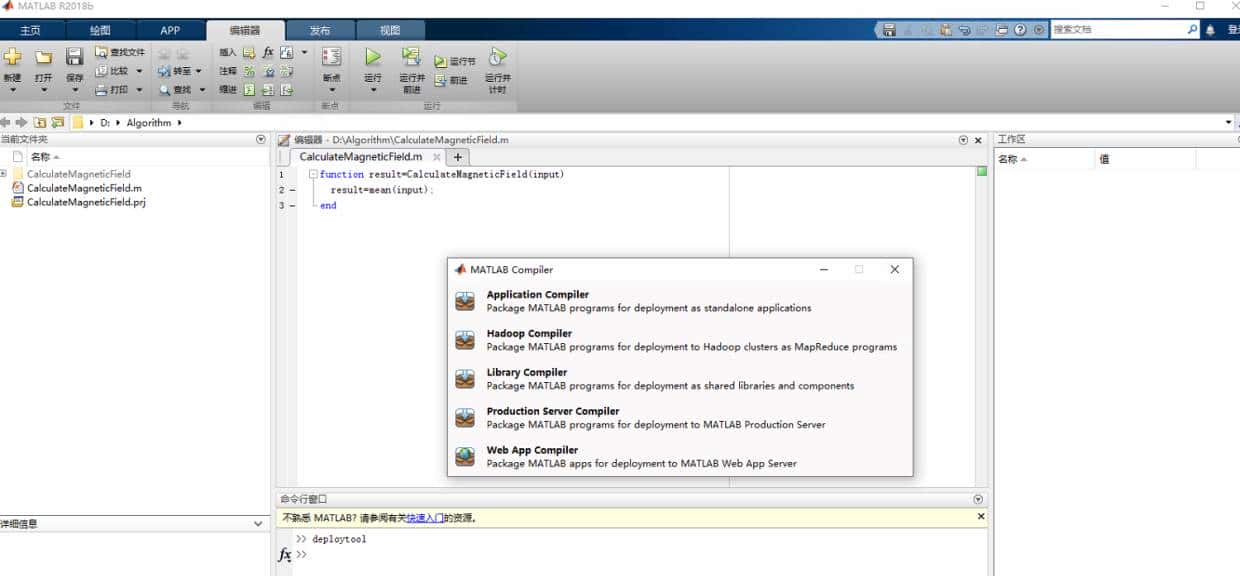Click the + button to open a new editor tab
The height and width of the screenshot is (576, 1240).
[457, 157]
